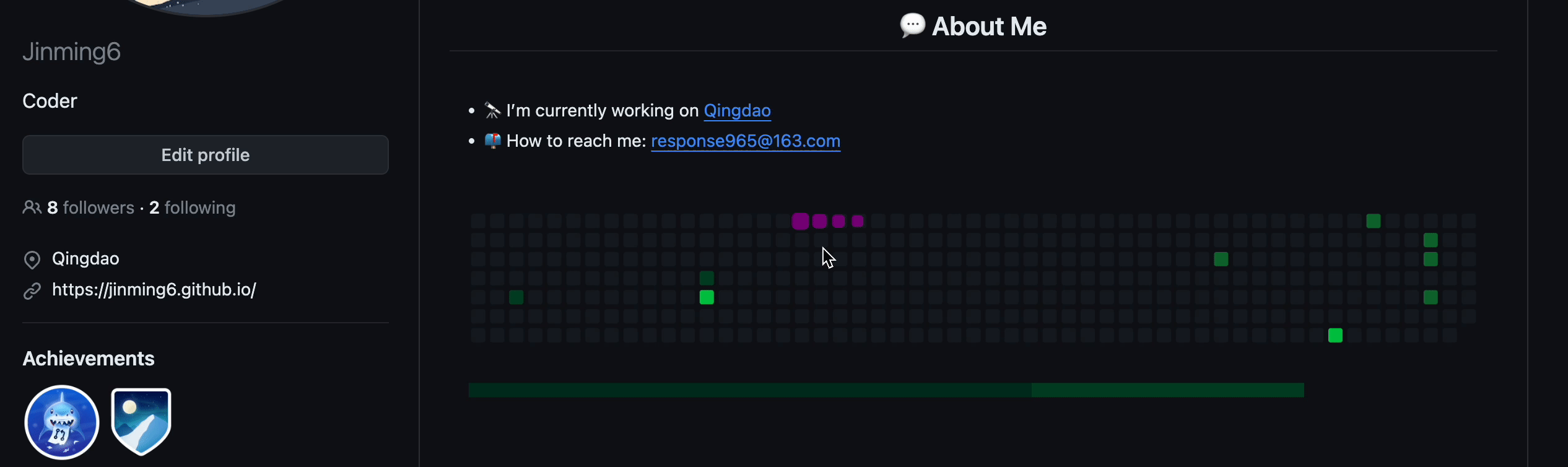Click the telescope emoji bullet
Image resolution: width=1568 pixels, height=467 pixels.
coord(492,110)
